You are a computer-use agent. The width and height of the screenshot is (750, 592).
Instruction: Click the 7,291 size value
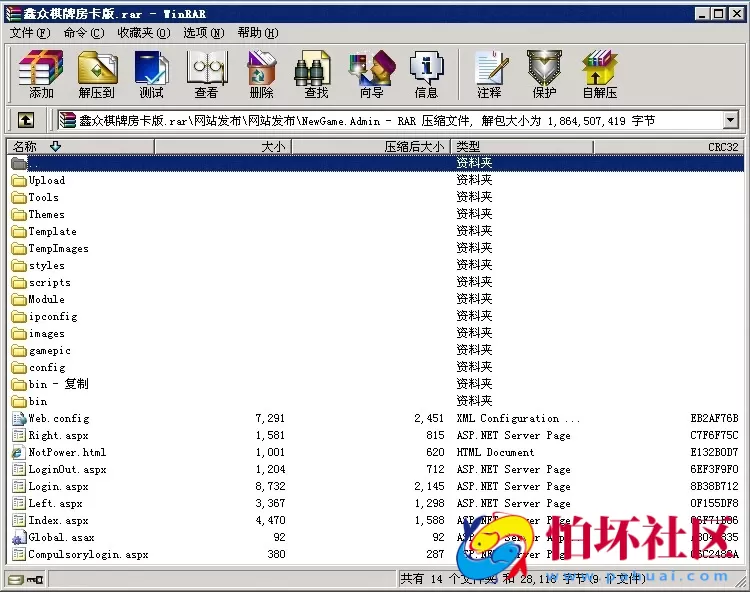coord(270,418)
